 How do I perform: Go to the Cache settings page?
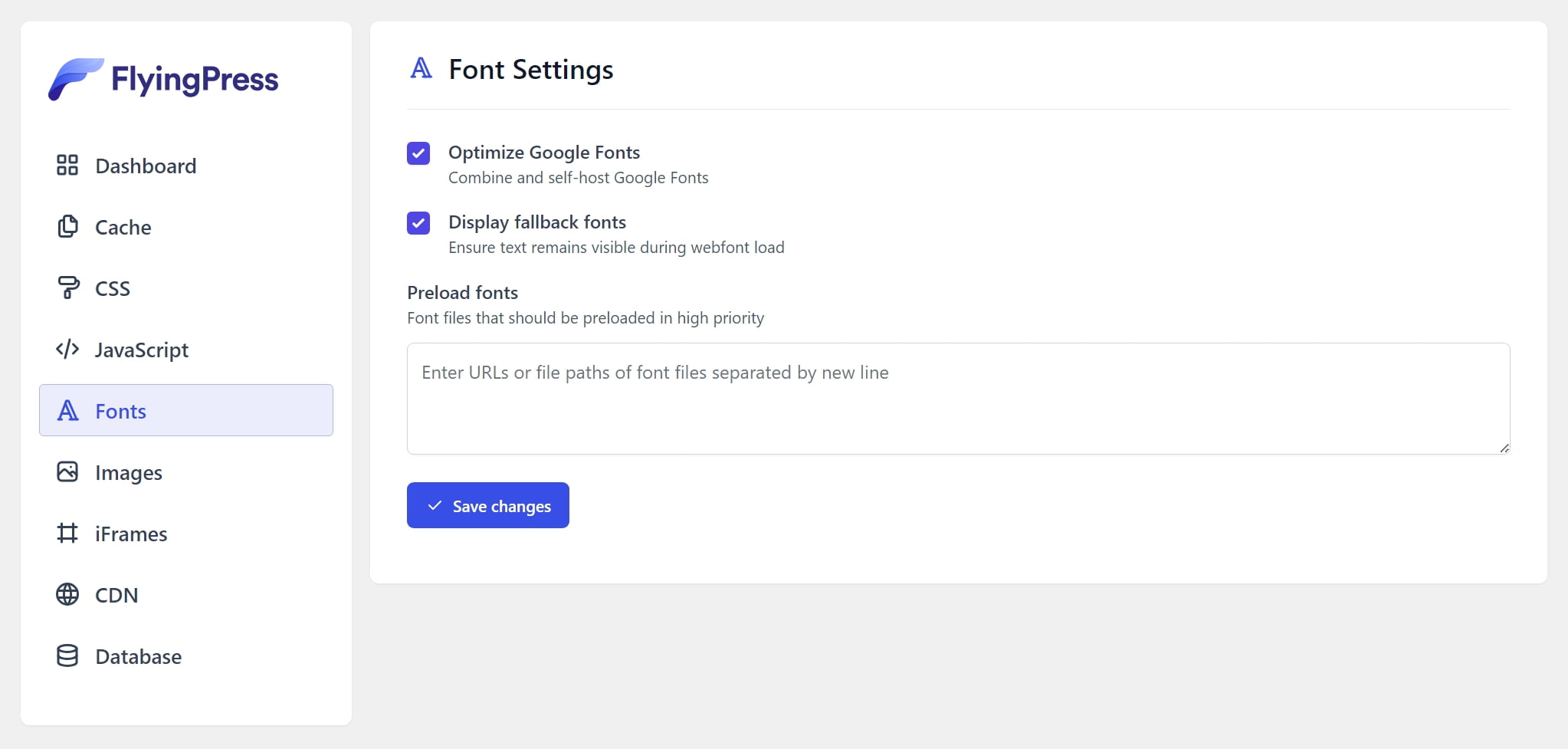click(186, 227)
